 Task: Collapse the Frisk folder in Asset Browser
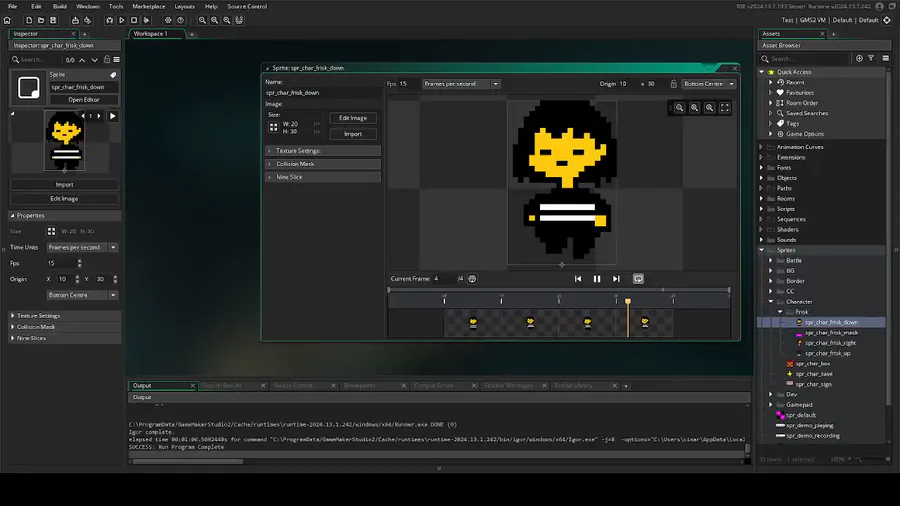point(780,312)
